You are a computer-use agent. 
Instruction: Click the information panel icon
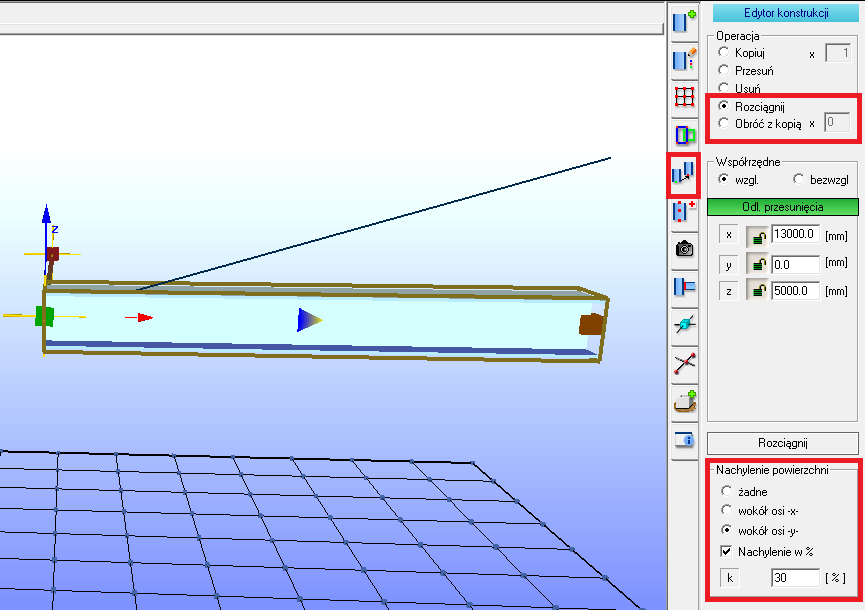tap(684, 439)
